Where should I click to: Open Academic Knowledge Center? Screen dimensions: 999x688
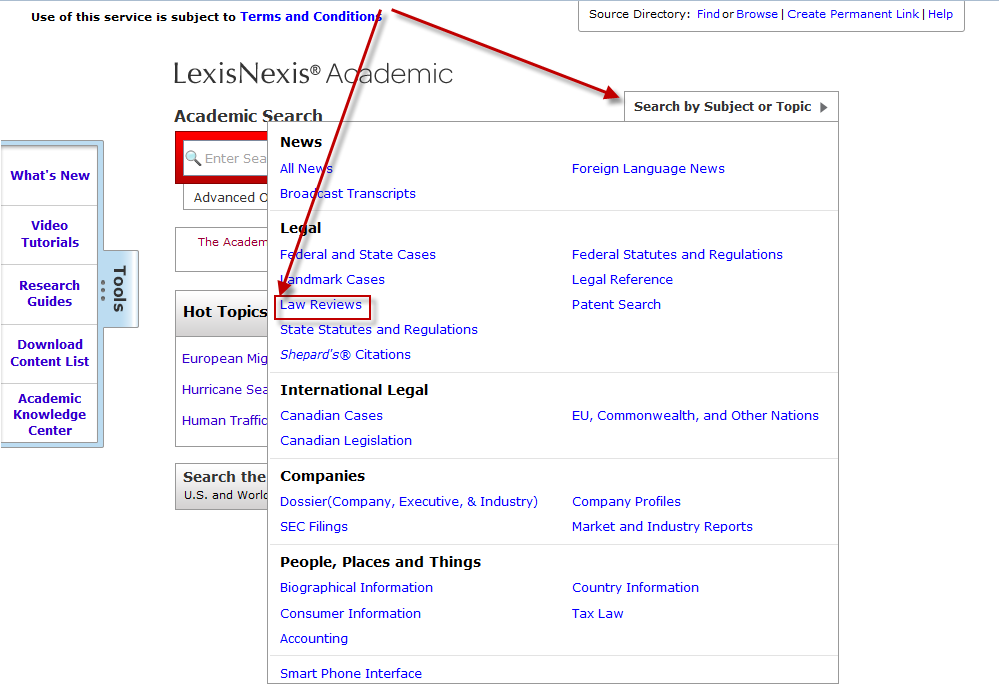pyautogui.click(x=50, y=414)
